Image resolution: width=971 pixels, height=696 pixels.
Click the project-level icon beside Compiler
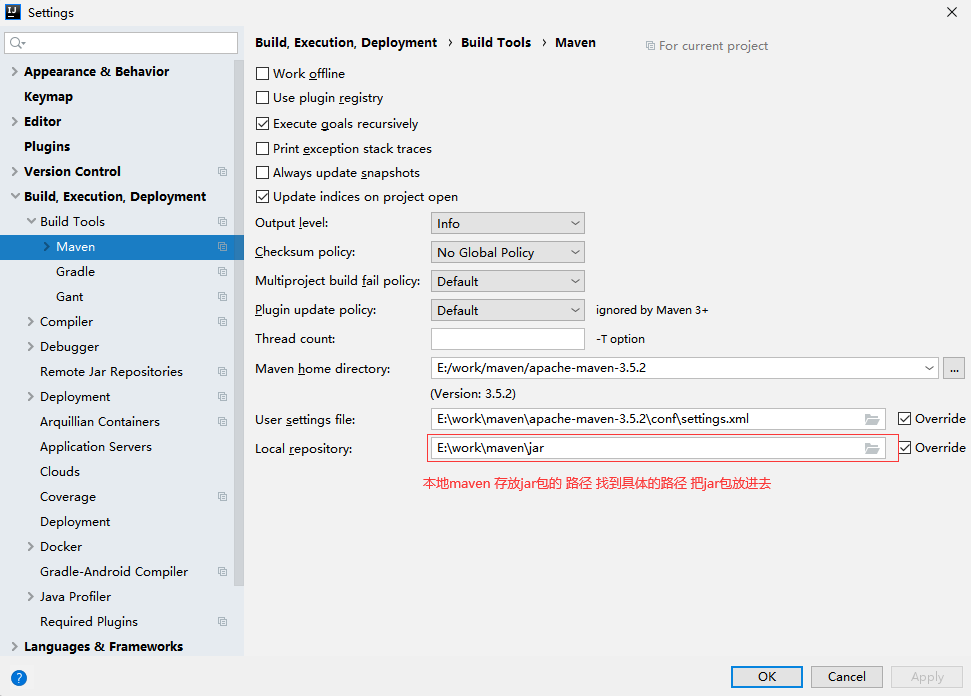click(222, 322)
